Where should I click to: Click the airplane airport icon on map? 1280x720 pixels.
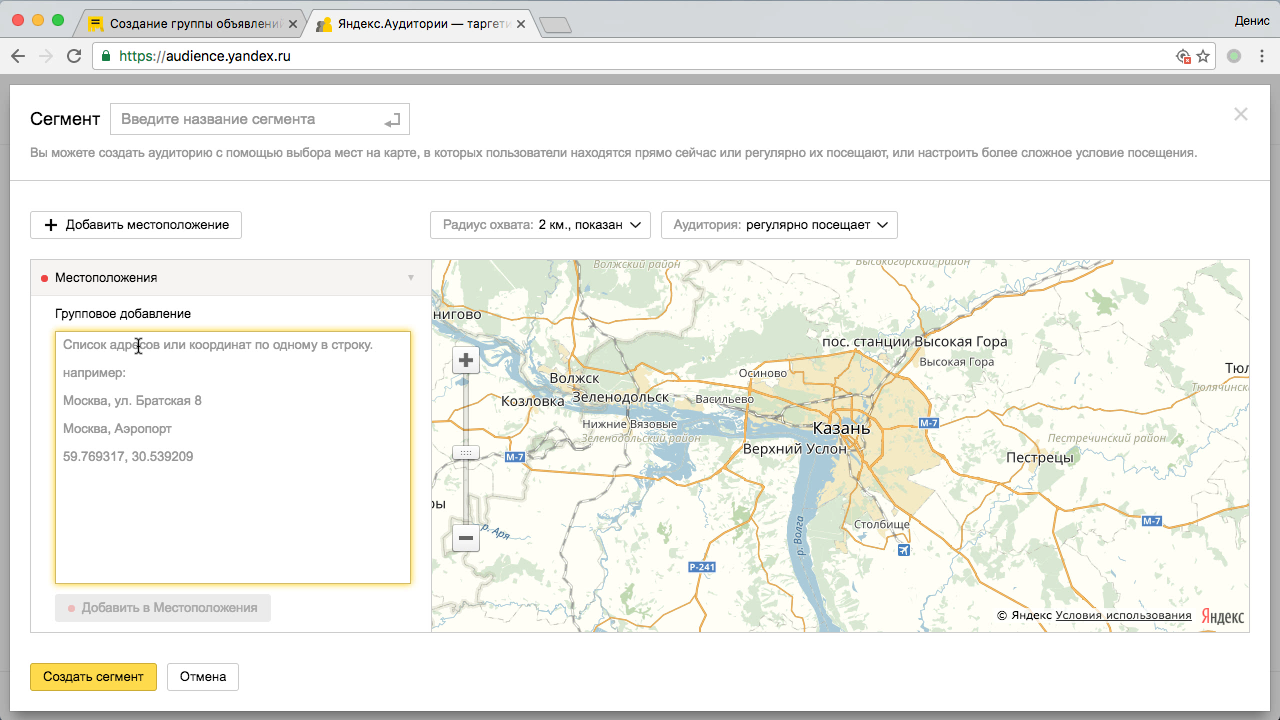904,550
